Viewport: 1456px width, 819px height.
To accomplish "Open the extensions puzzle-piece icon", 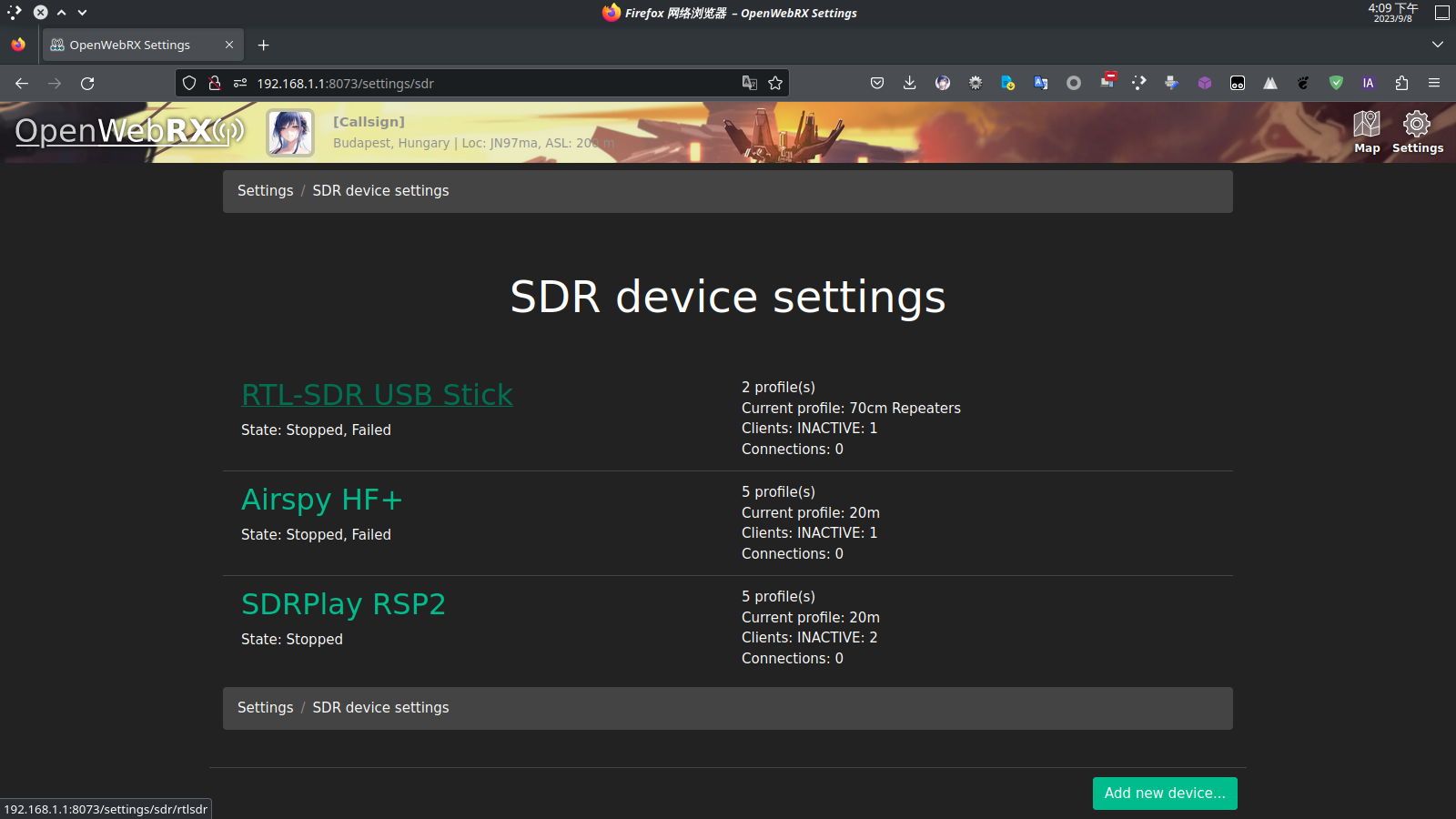I will click(x=1400, y=83).
